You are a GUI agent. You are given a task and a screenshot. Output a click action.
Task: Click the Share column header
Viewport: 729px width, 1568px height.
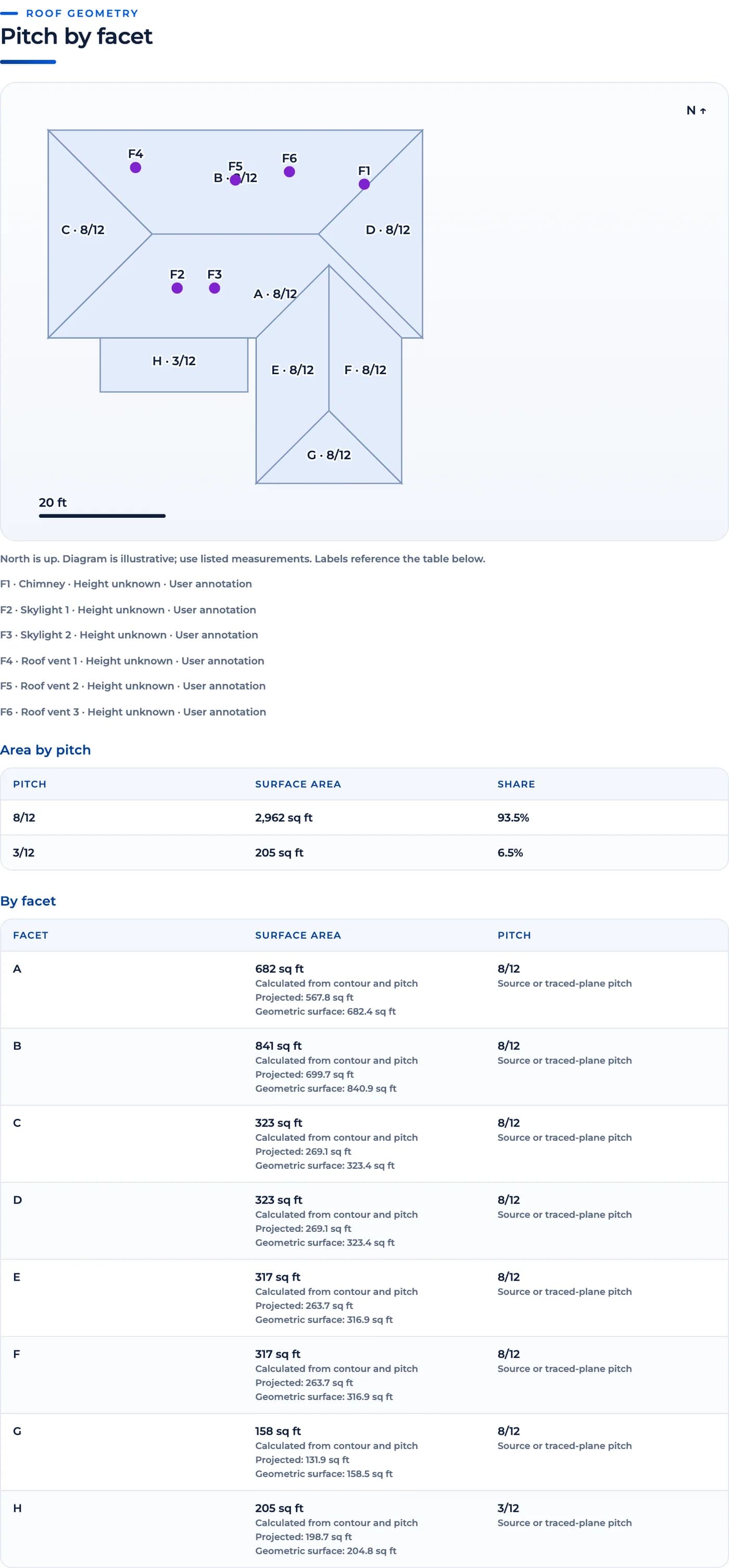tap(517, 784)
